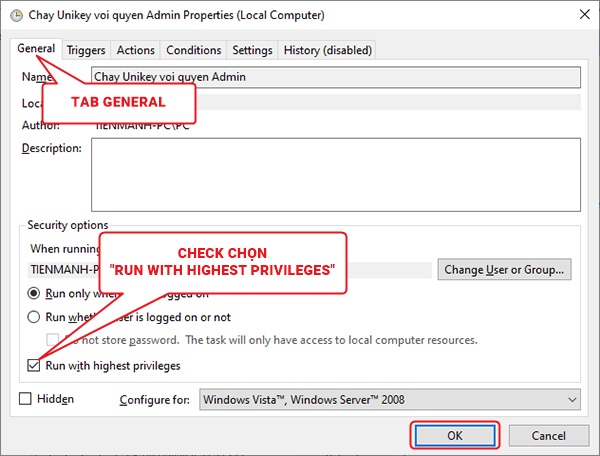Switch to the General tab
The height and width of the screenshot is (456, 600).
click(x=36, y=49)
